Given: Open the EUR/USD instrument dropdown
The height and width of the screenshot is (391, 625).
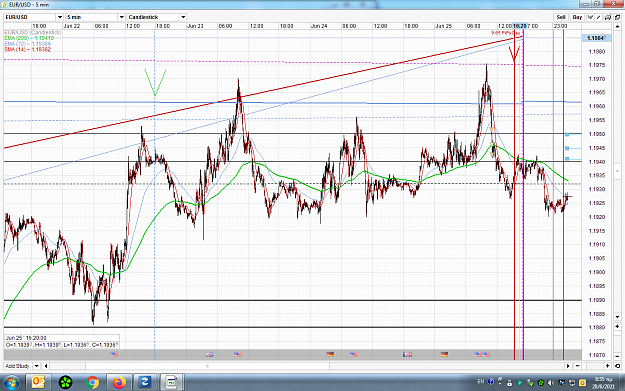Looking at the screenshot, I should pyautogui.click(x=60, y=17).
